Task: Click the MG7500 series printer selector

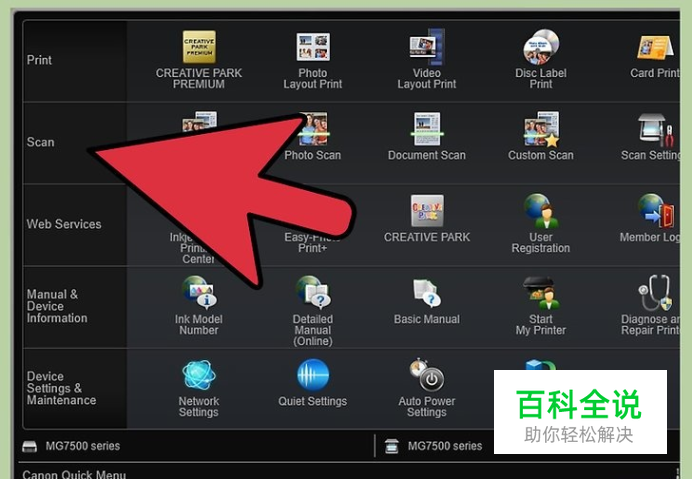Action: pos(71,446)
